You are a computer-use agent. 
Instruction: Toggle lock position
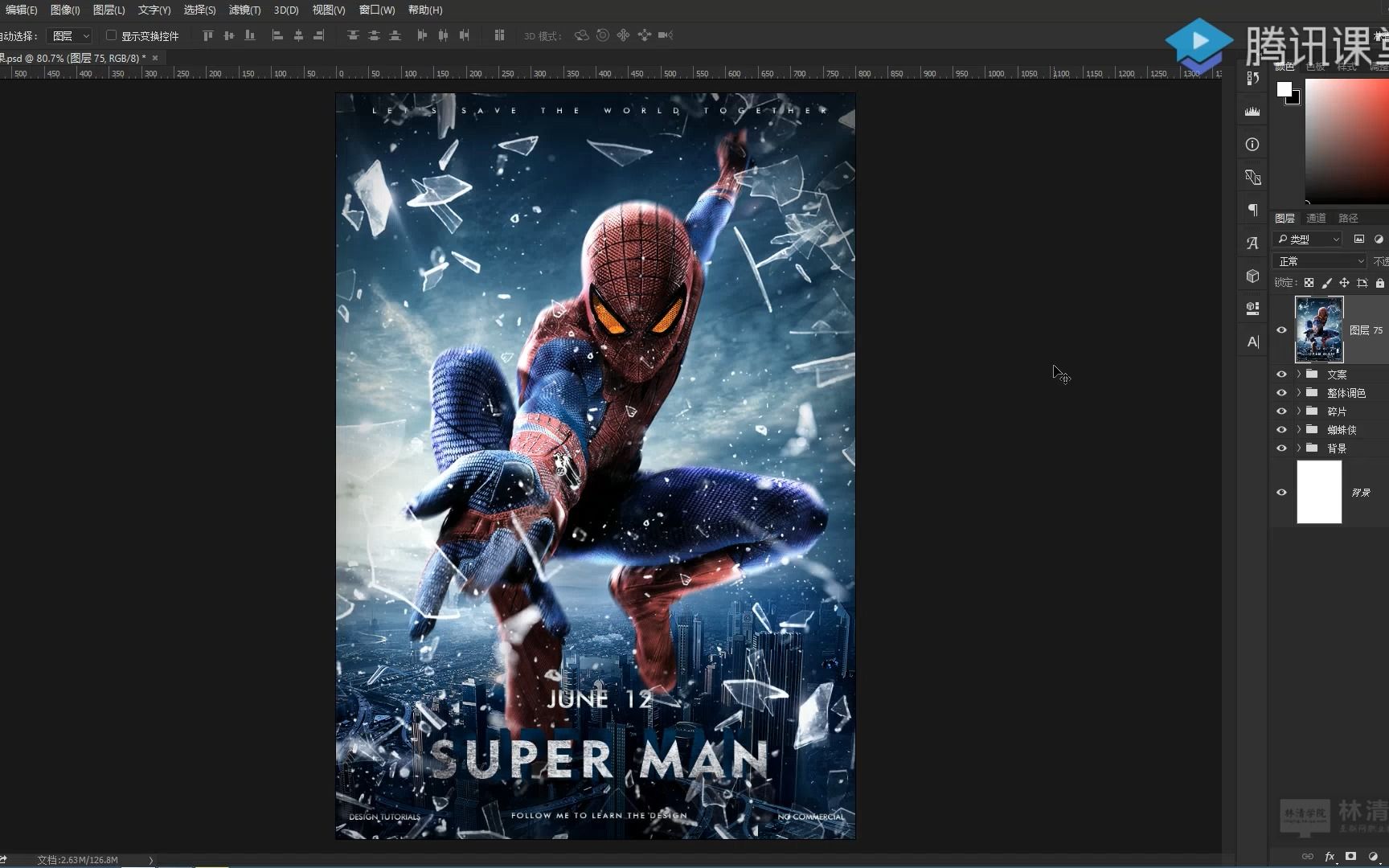click(x=1344, y=283)
